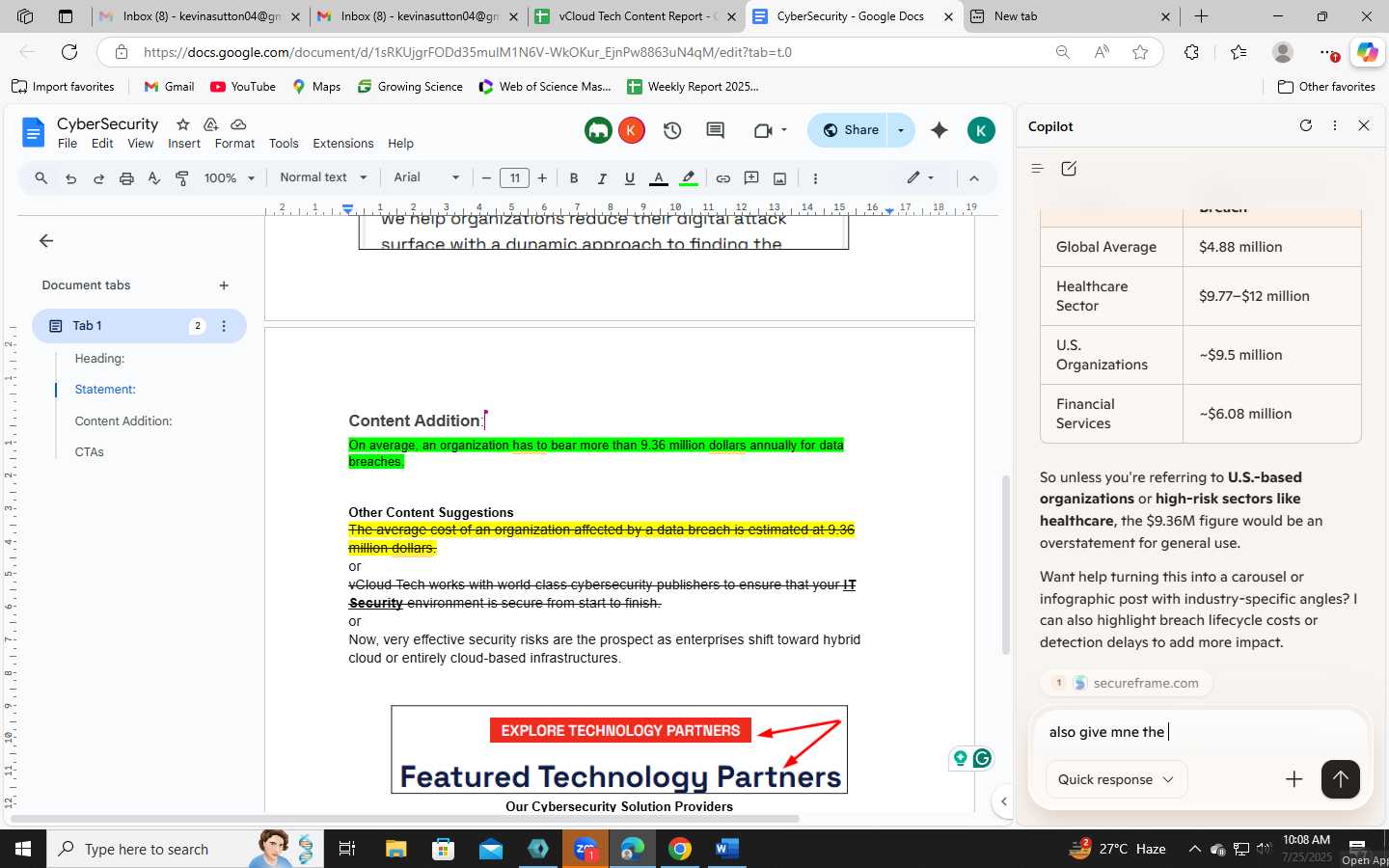
Task: Open the Weekly Report 2025 bookmark
Action: [x=694, y=87]
